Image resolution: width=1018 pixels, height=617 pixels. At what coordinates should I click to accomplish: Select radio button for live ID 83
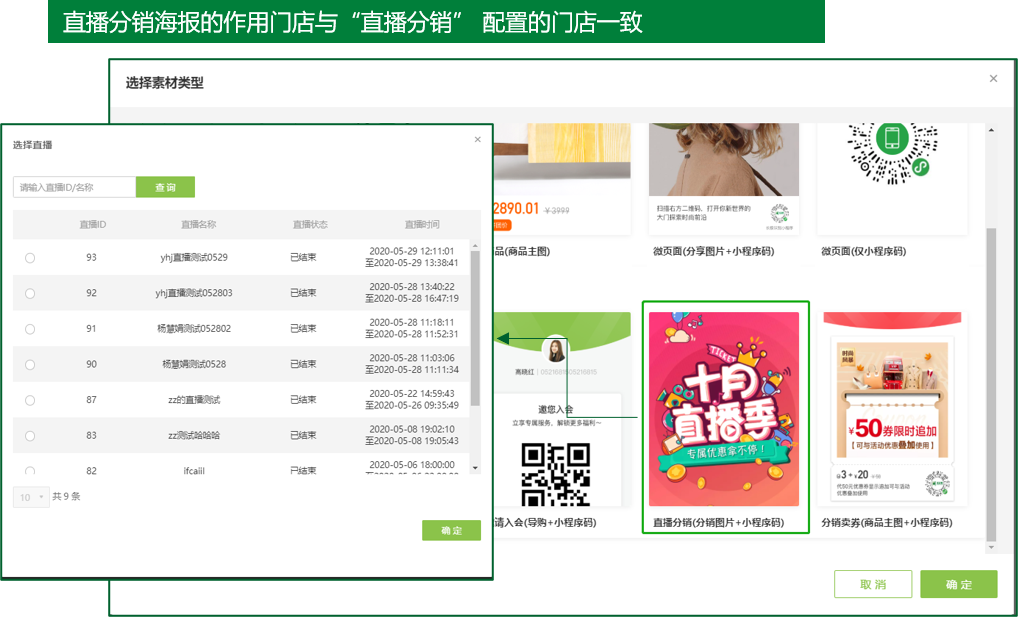pyautogui.click(x=30, y=436)
